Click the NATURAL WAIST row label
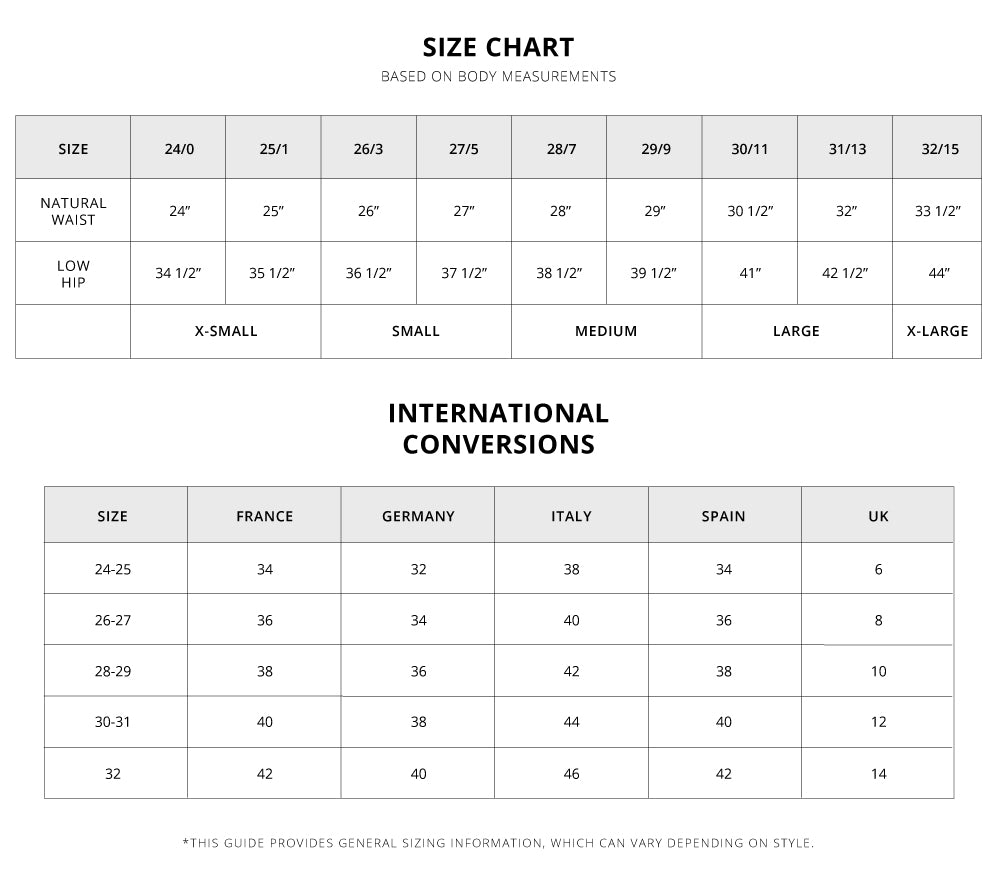Viewport: 1000px width, 887px height. (x=73, y=211)
